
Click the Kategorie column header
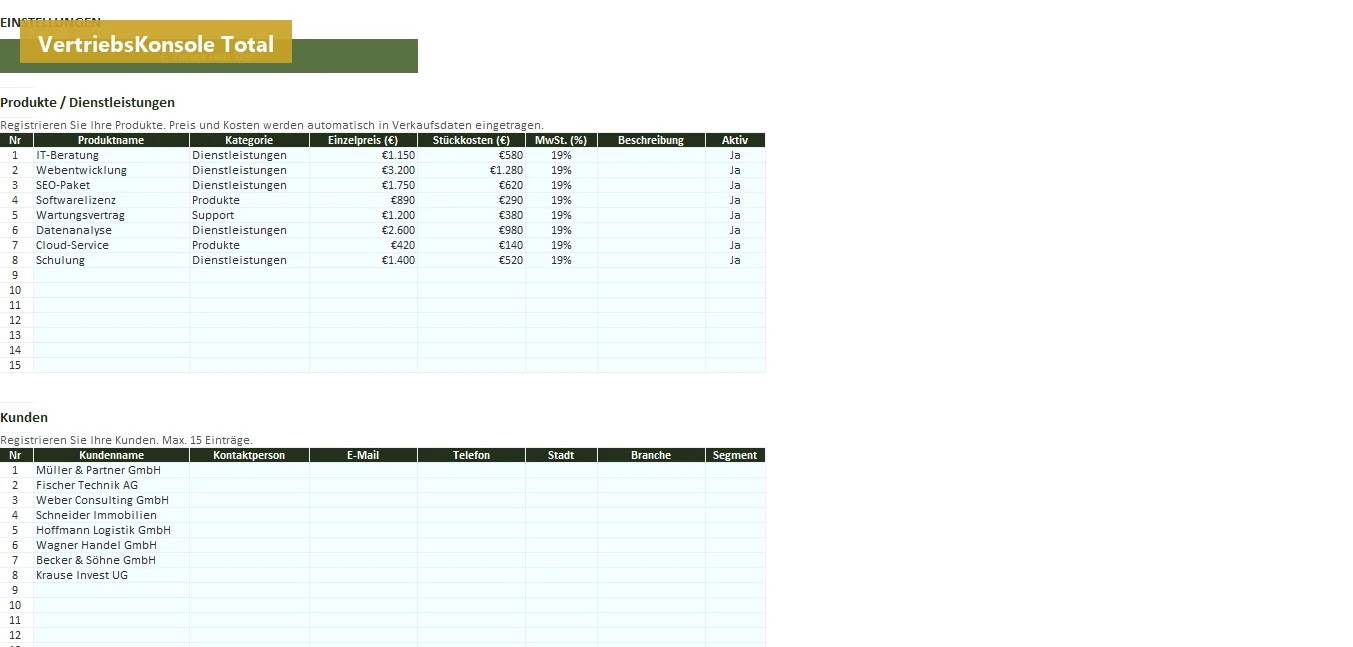[249, 140]
